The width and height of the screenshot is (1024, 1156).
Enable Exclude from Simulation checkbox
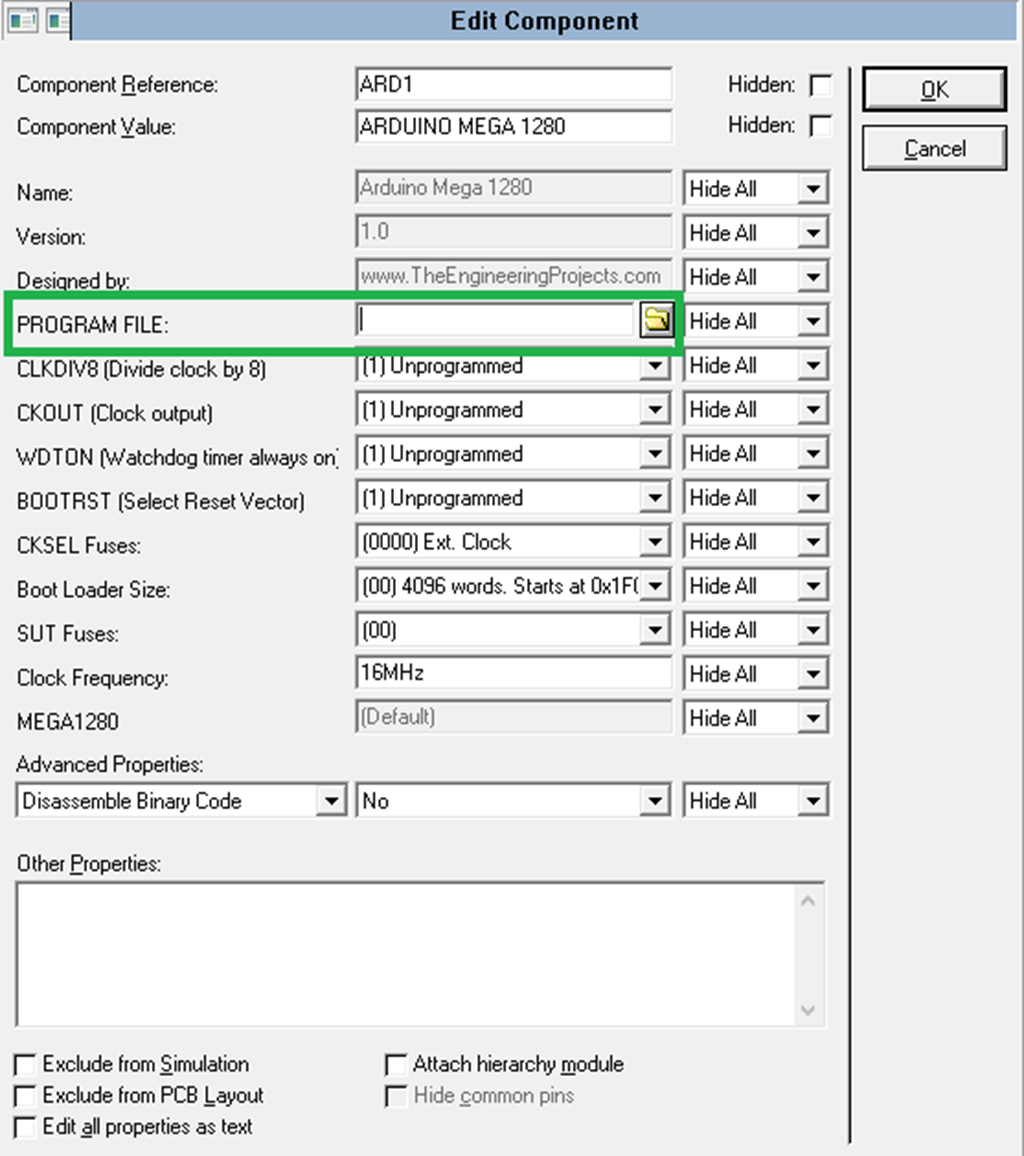(26, 1064)
